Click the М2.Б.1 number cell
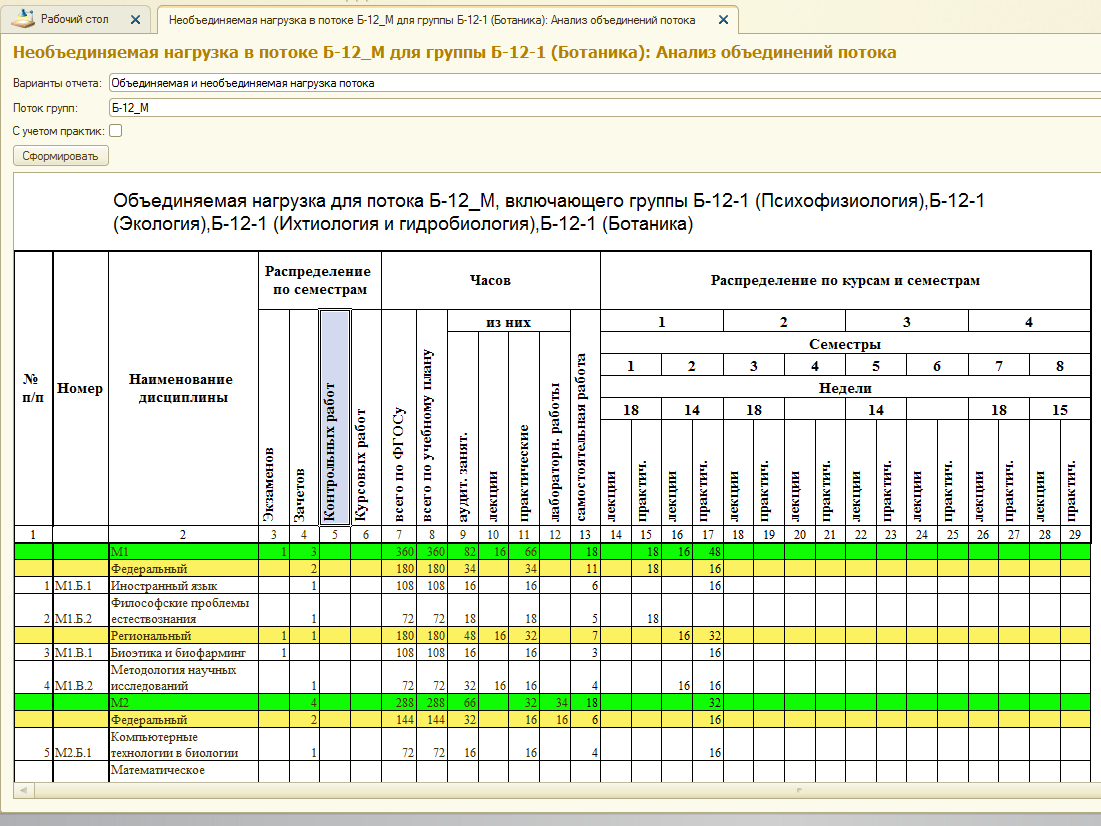Screen dimensions: 1101x826 (x=80, y=745)
